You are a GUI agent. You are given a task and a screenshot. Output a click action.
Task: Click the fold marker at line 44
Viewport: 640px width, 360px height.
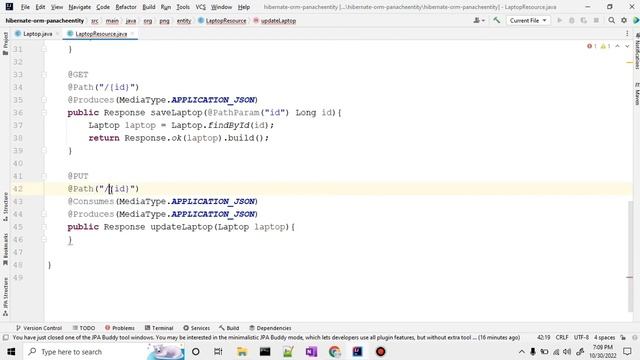(44, 214)
